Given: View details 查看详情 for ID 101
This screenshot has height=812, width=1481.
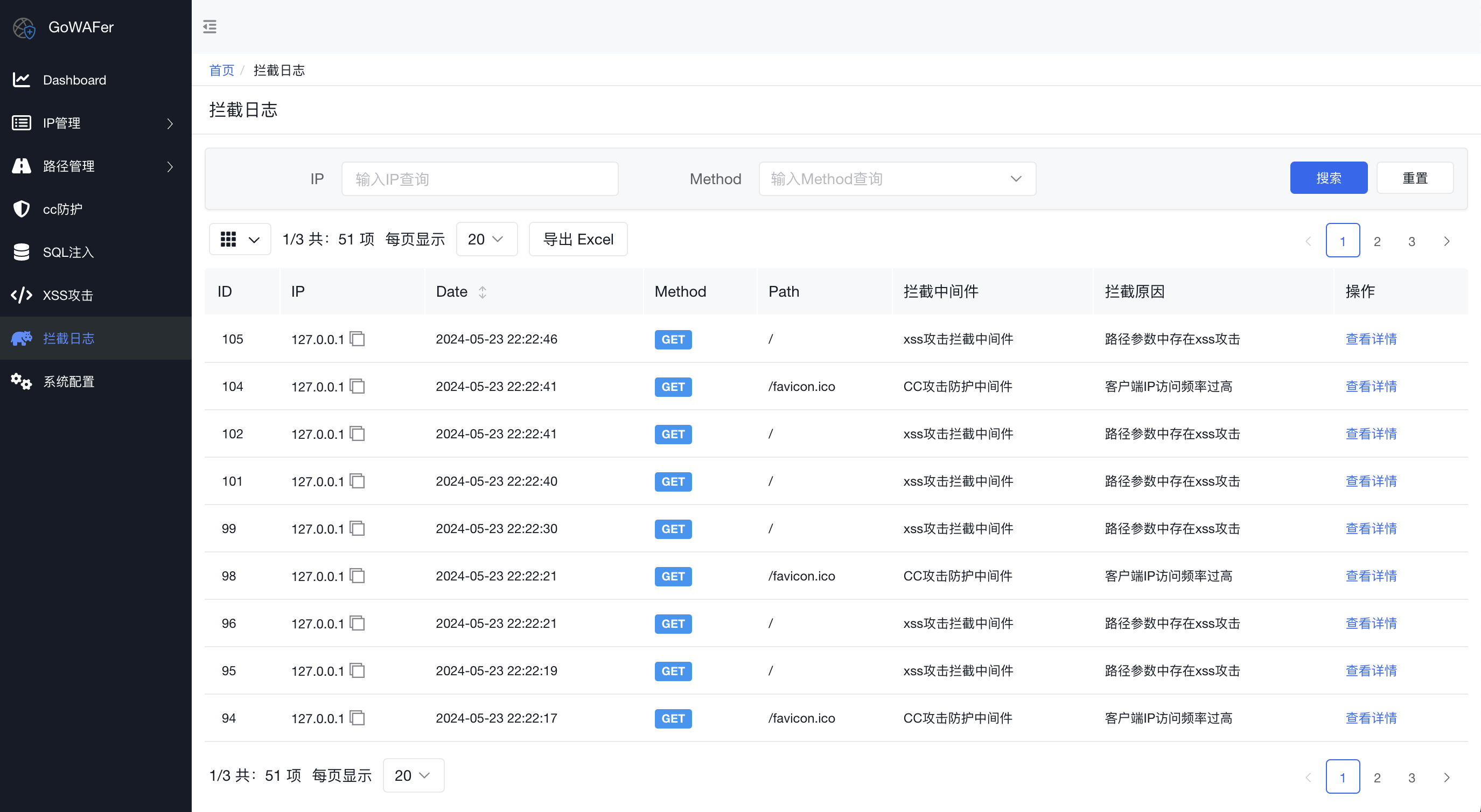Looking at the screenshot, I should coord(1371,481).
